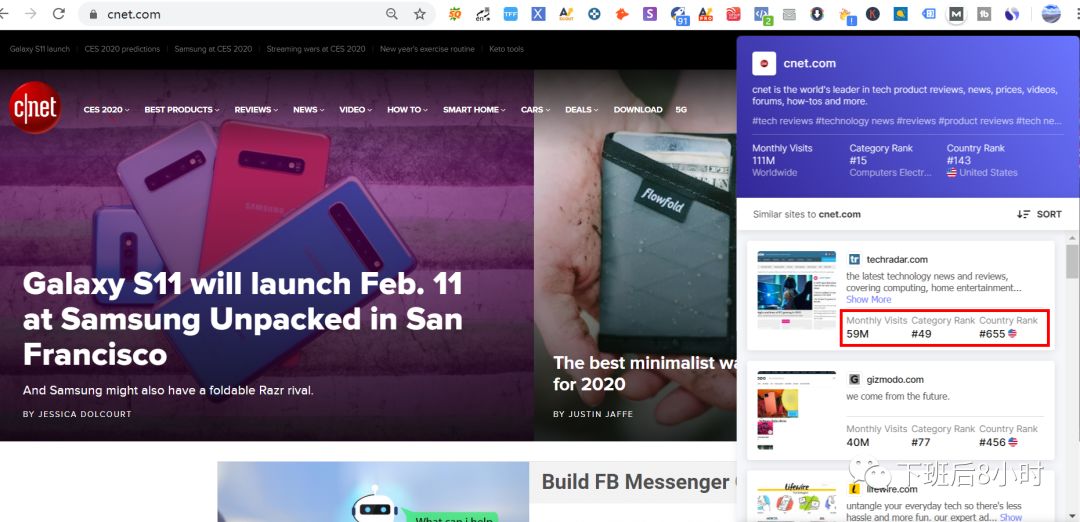The width and height of the screenshot is (1080, 522).
Task: Open the Download nav item
Action: (x=638, y=109)
